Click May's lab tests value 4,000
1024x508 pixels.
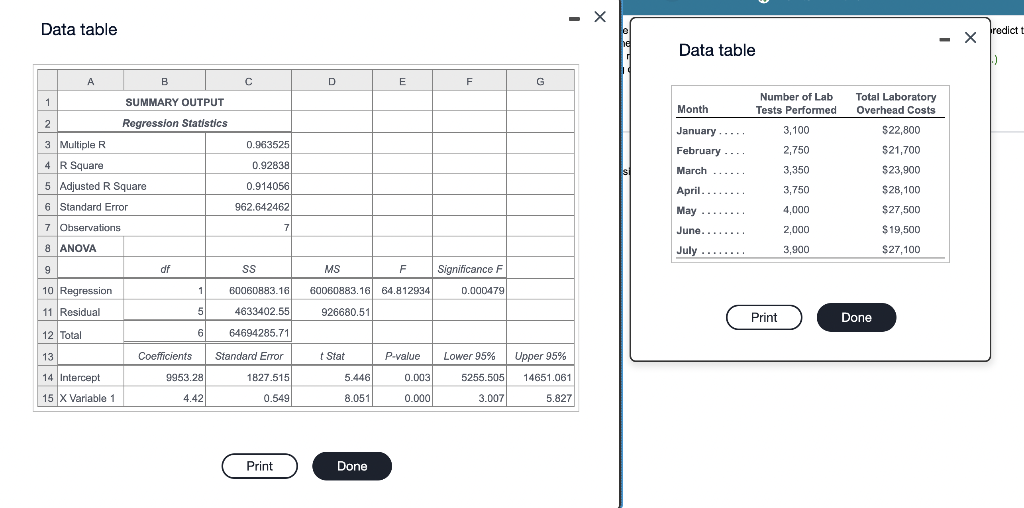pyautogui.click(x=796, y=210)
